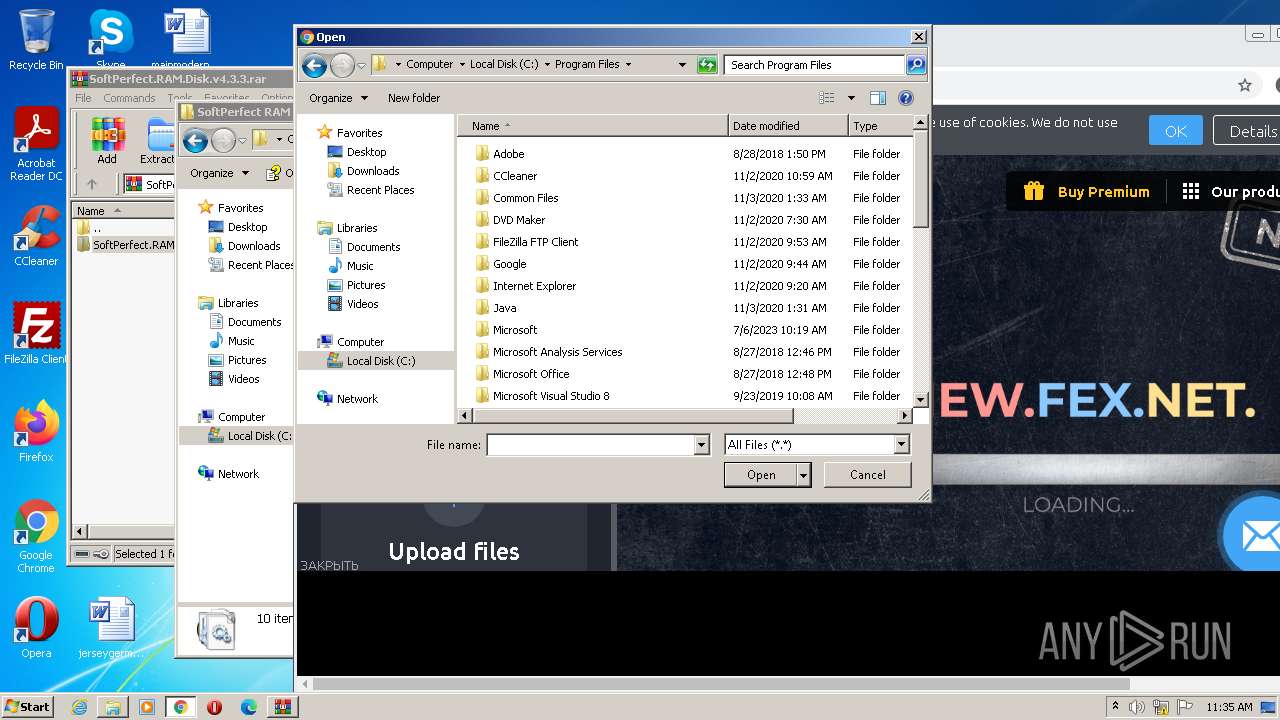Expand the address bar history dropdown
This screenshot has width=1280, height=720.
[x=682, y=65]
